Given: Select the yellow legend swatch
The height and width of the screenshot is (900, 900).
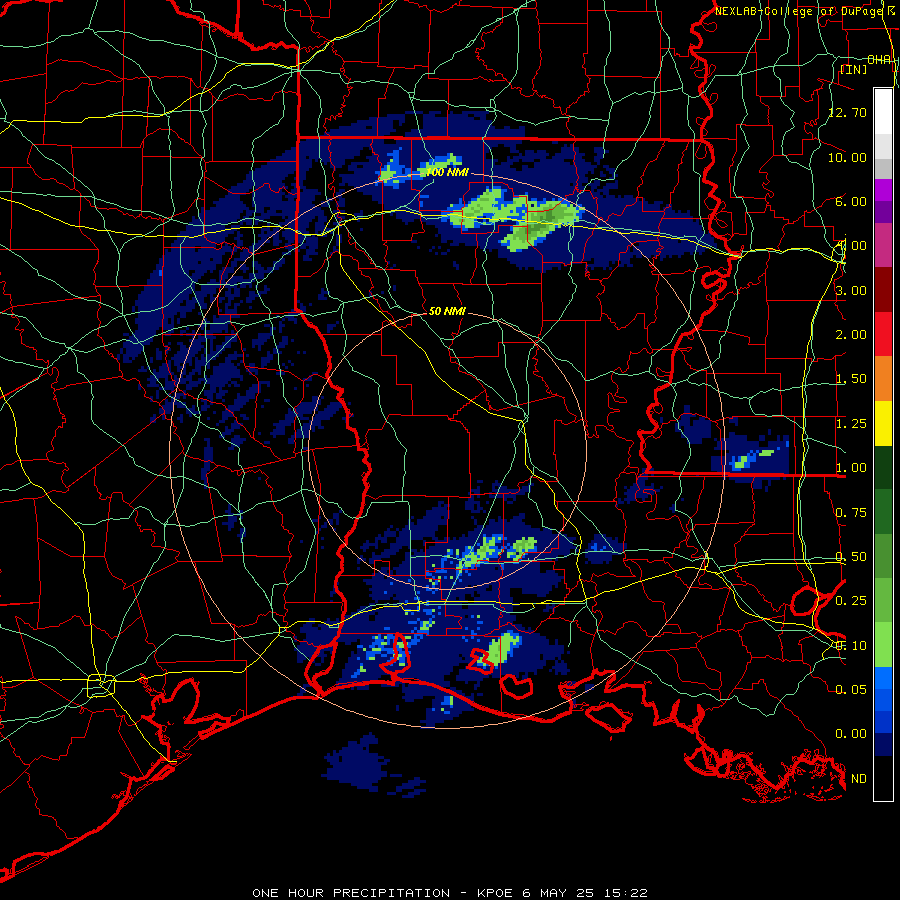Looking at the screenshot, I should coord(883,423).
